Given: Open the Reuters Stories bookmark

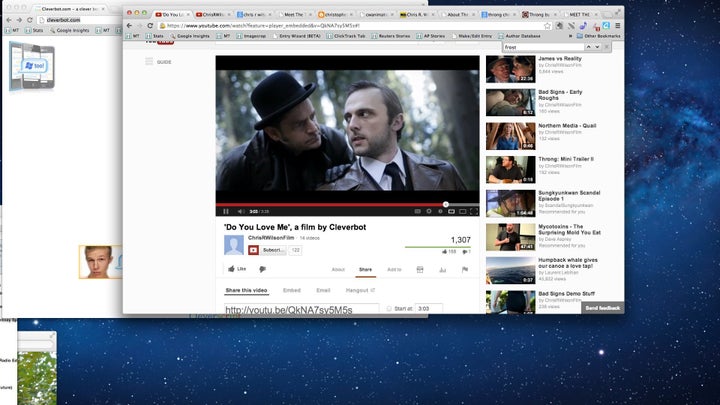Looking at the screenshot, I should coord(390,36).
